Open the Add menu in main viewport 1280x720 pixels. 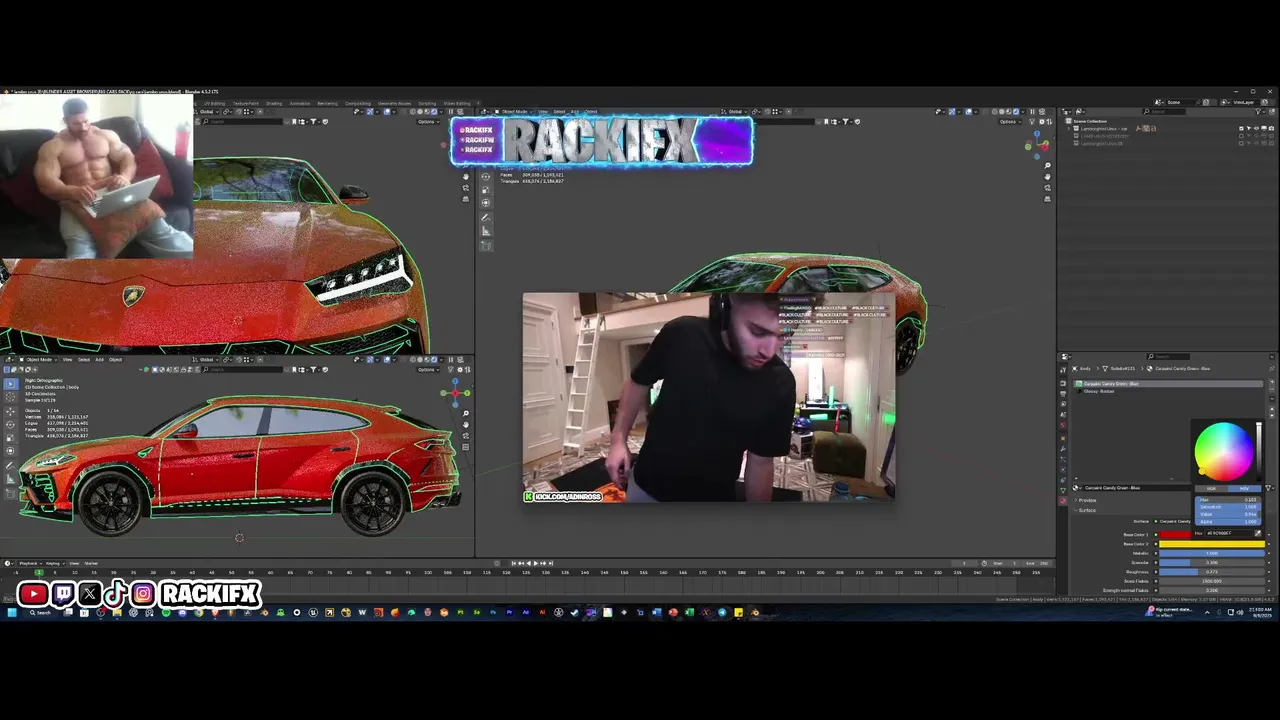click(574, 111)
